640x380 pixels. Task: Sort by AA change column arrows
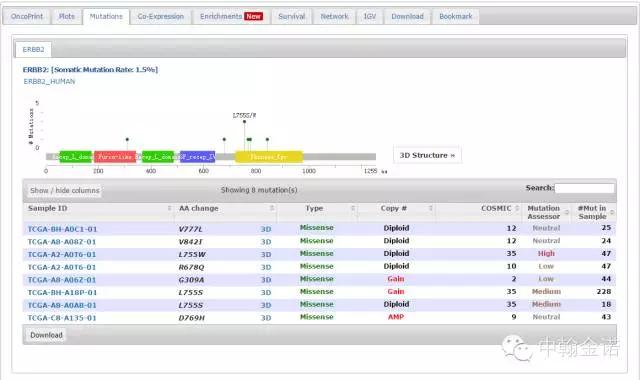point(272,208)
